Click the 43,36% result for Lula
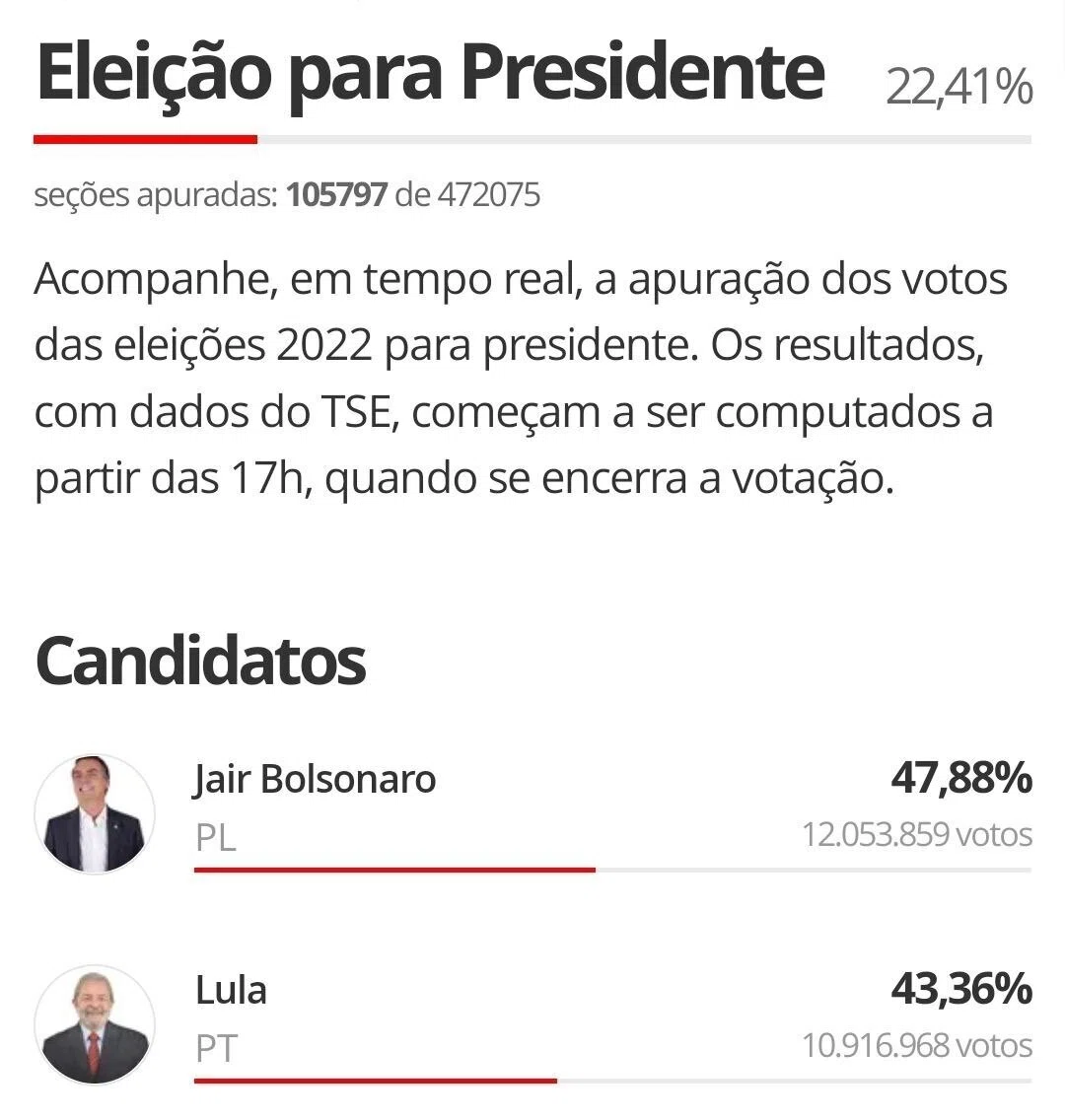Image resolution: width=1065 pixels, height=1120 pixels. pos(961,989)
